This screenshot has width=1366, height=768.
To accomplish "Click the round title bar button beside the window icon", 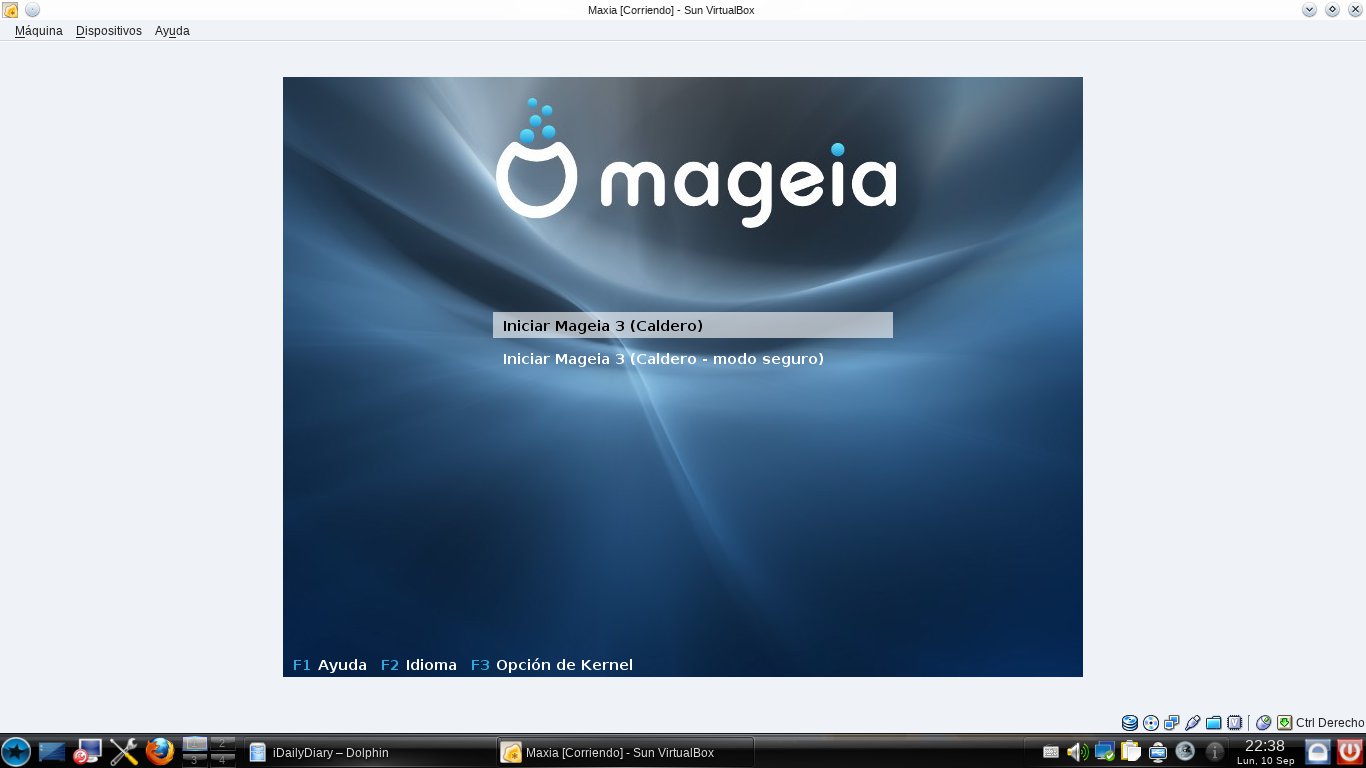I will 32,10.
